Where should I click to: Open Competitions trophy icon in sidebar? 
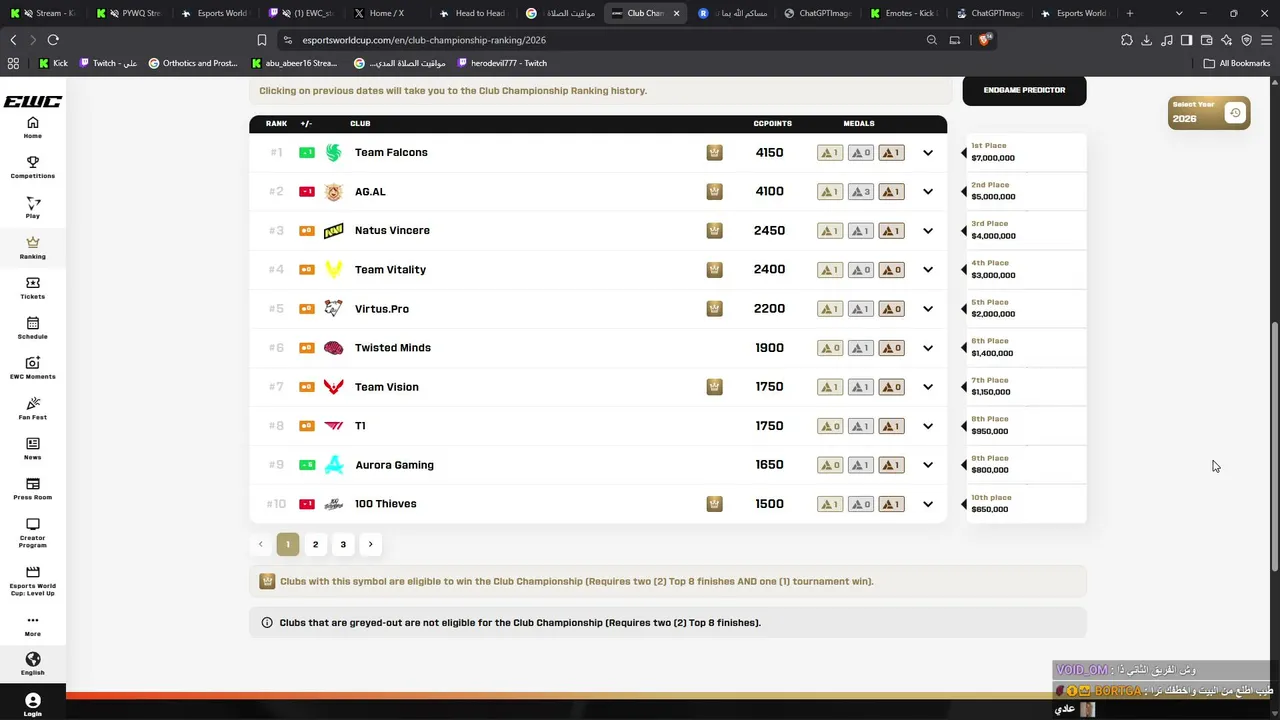point(33,167)
